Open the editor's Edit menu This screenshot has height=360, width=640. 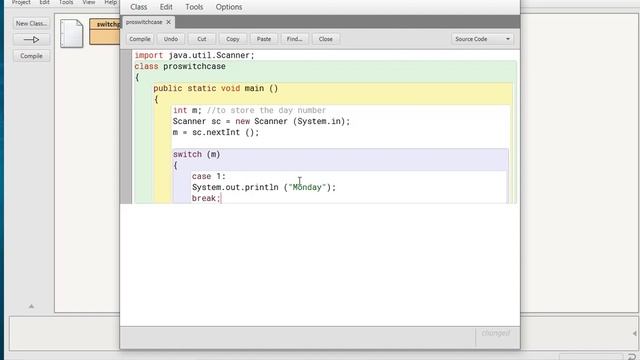166,7
